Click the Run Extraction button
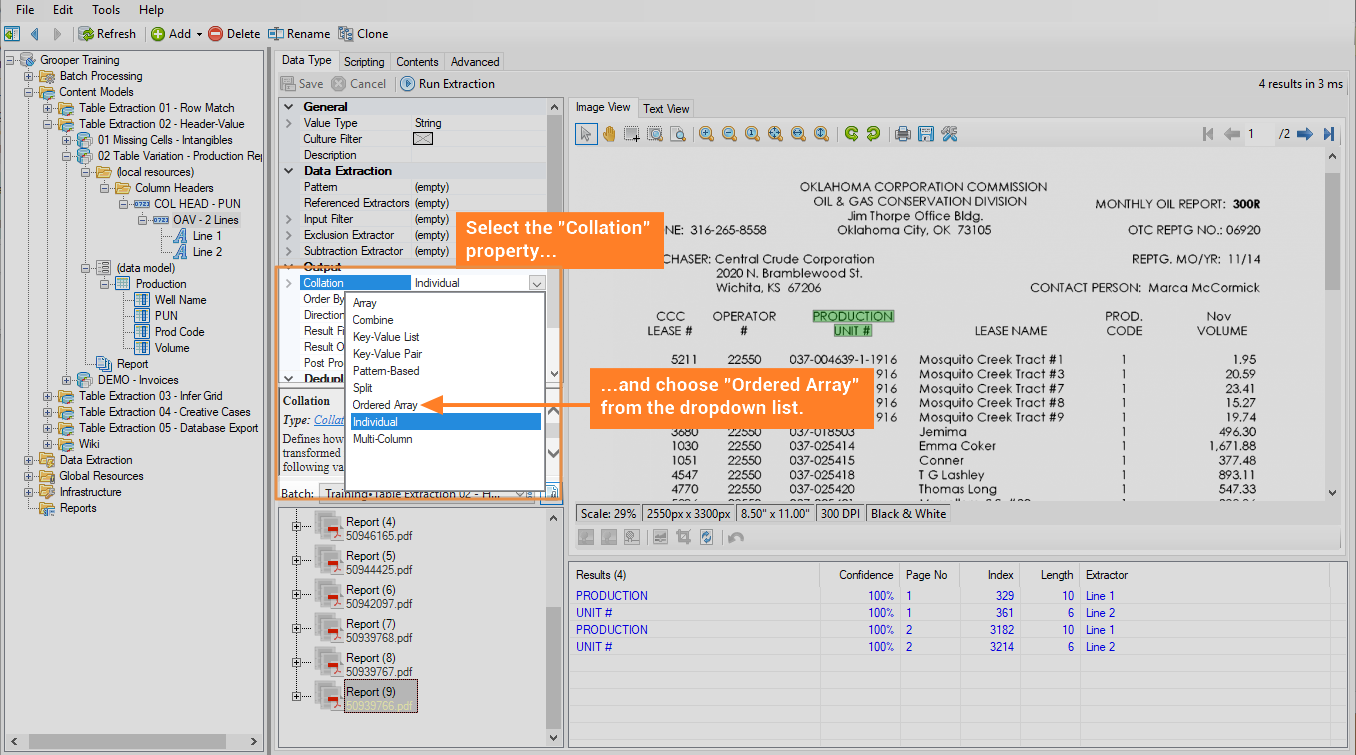The image size is (1356, 755). pyautogui.click(x=448, y=84)
